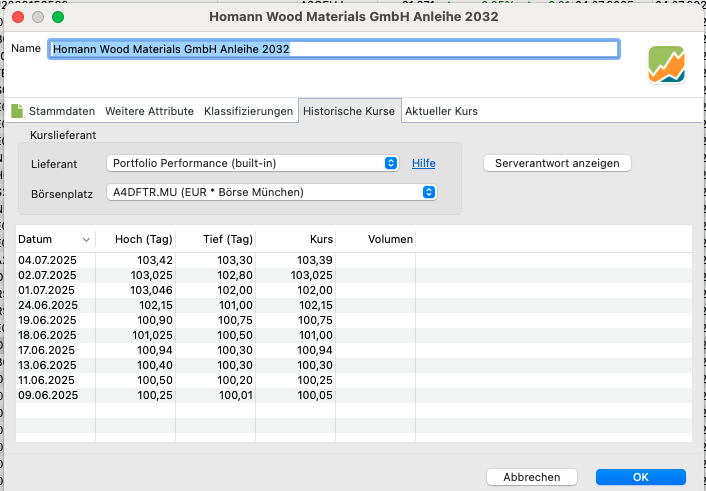Screen dimensions: 706x491
Task: Open the Klassifizierungen tab
Action: 248,111
